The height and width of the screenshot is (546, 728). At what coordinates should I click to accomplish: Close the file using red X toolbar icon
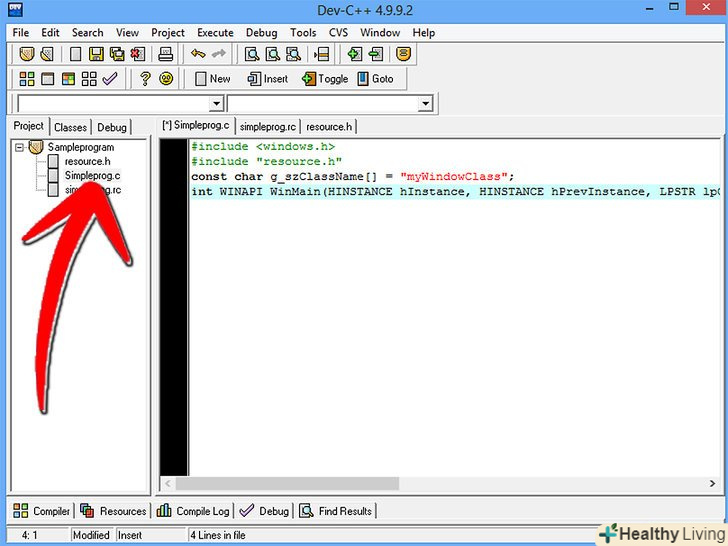[137, 54]
